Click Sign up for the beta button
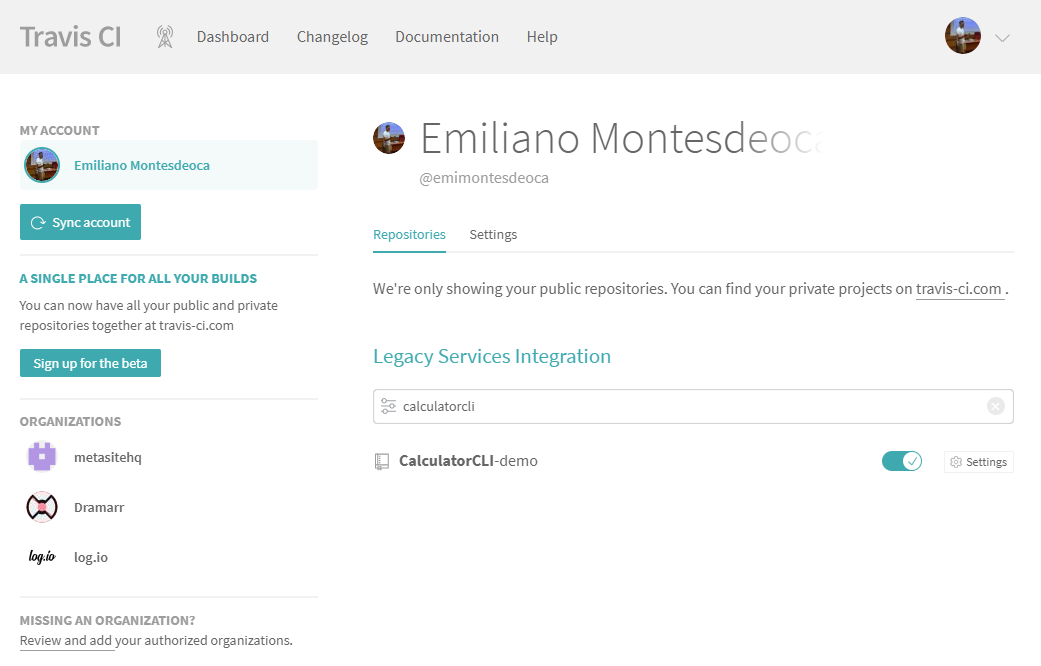The height and width of the screenshot is (666, 1041). [90, 363]
